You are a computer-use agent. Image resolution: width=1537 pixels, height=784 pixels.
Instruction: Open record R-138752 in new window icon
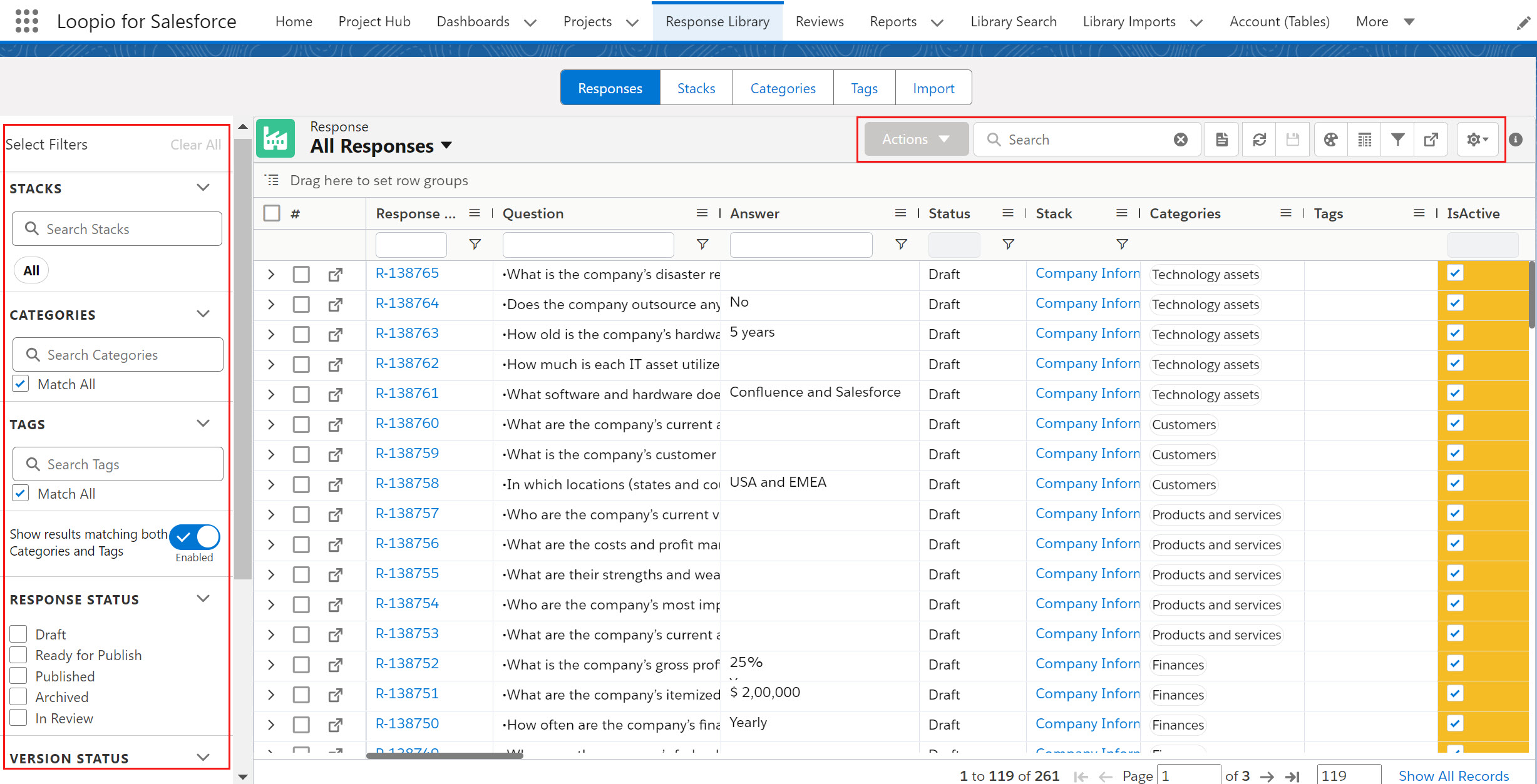(336, 664)
